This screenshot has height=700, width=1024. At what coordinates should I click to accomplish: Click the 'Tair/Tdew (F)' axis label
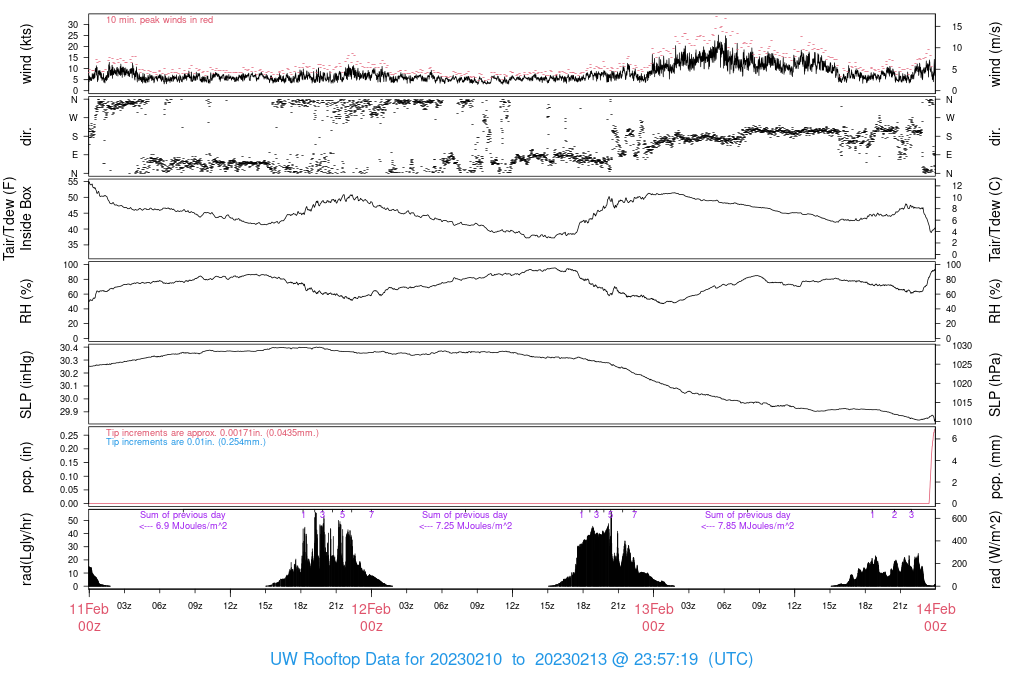(9, 218)
